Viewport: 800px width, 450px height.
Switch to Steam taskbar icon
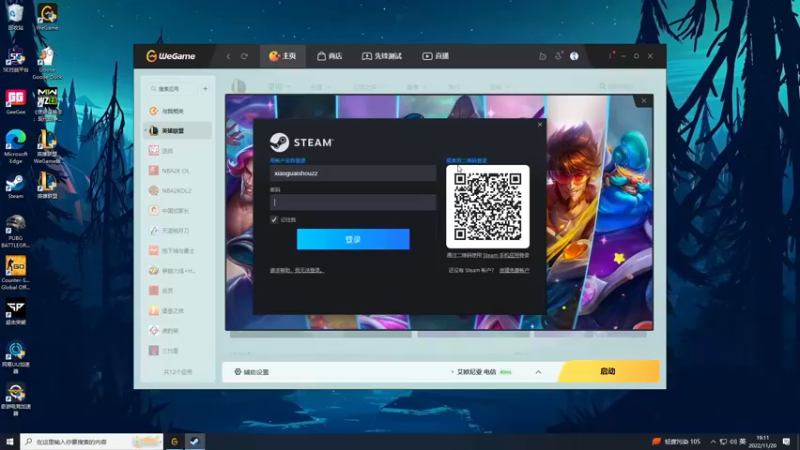tap(195, 441)
